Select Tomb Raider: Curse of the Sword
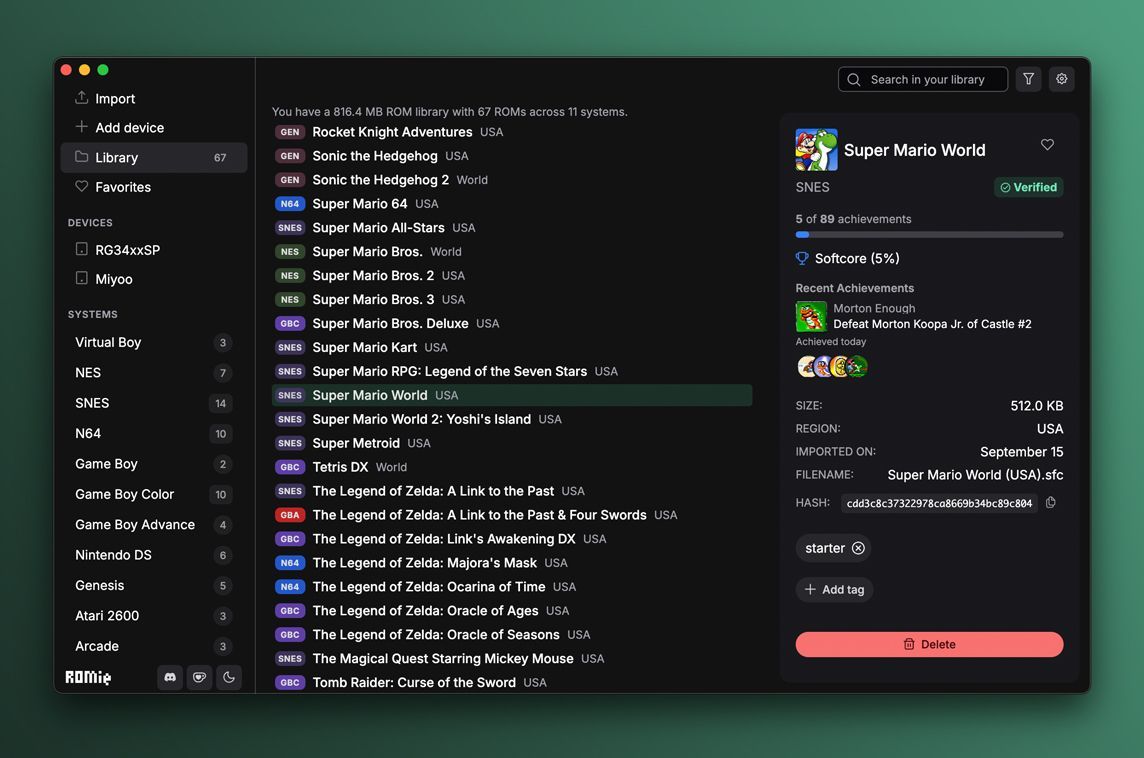 511,683
